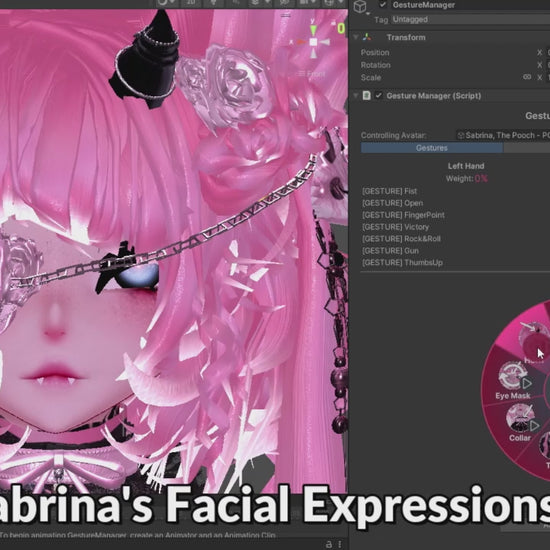This screenshot has height=550, width=550.
Task: Collapse the Gesture Manager (Script) foldout arrow
Action: [356, 95]
